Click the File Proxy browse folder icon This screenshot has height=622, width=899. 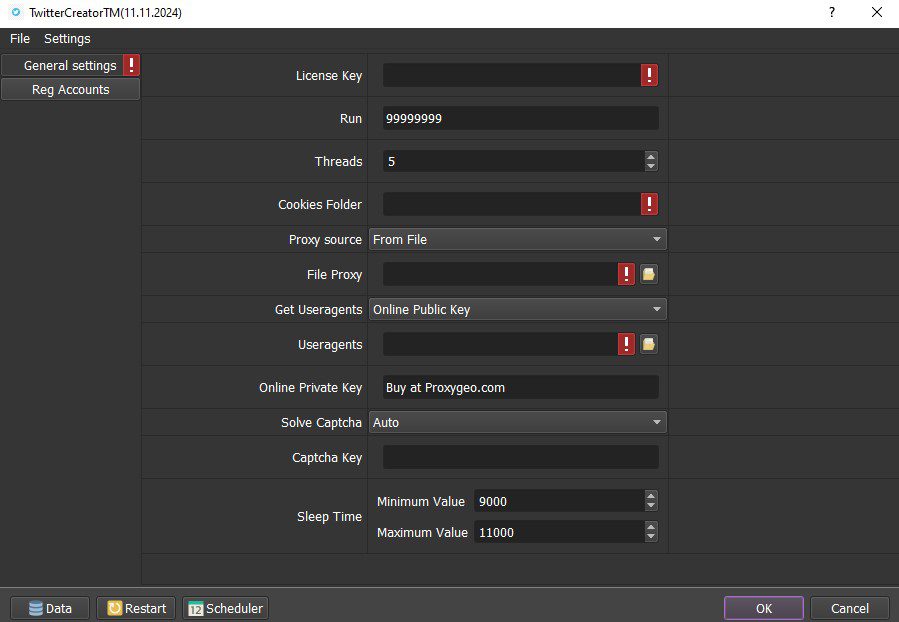click(x=649, y=274)
